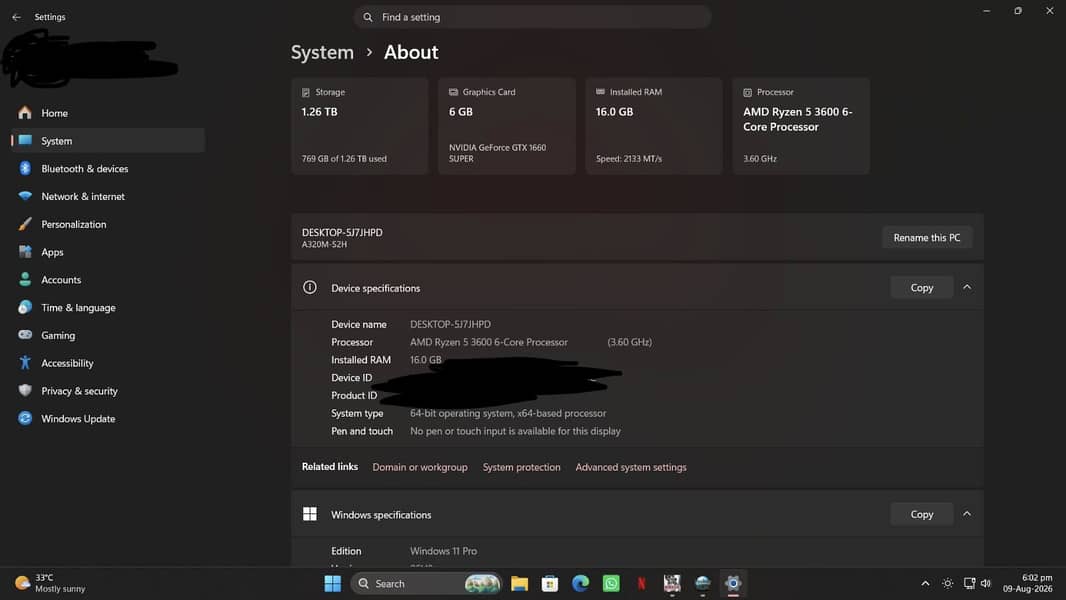Open Home in the settings sidebar
Viewport: 1066px width, 600px height.
tap(107, 113)
